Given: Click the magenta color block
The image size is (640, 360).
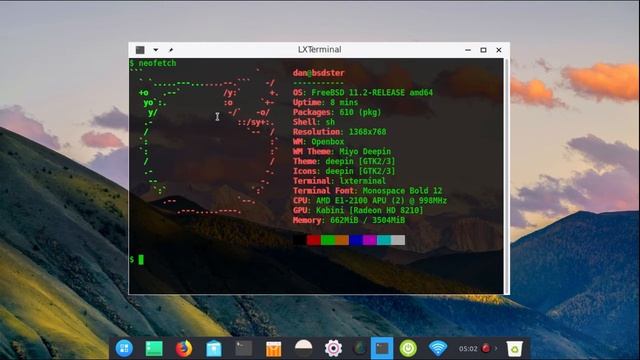Looking at the screenshot, I should pos(370,240).
